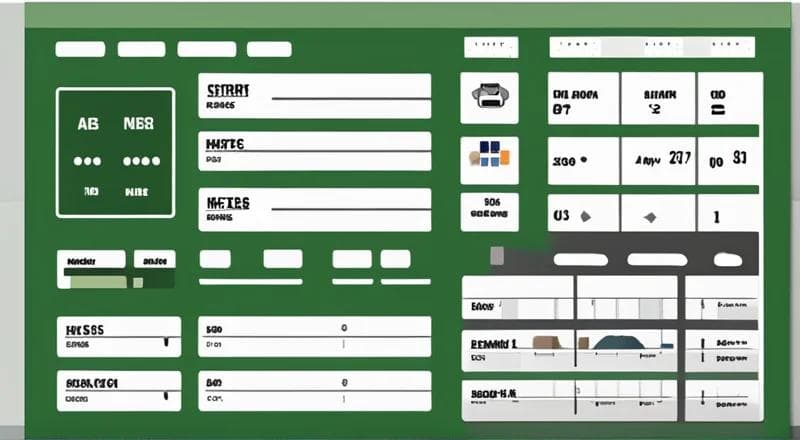800x440 pixels.
Task: Click the small dotted box above the printer tile
Action: point(491,47)
